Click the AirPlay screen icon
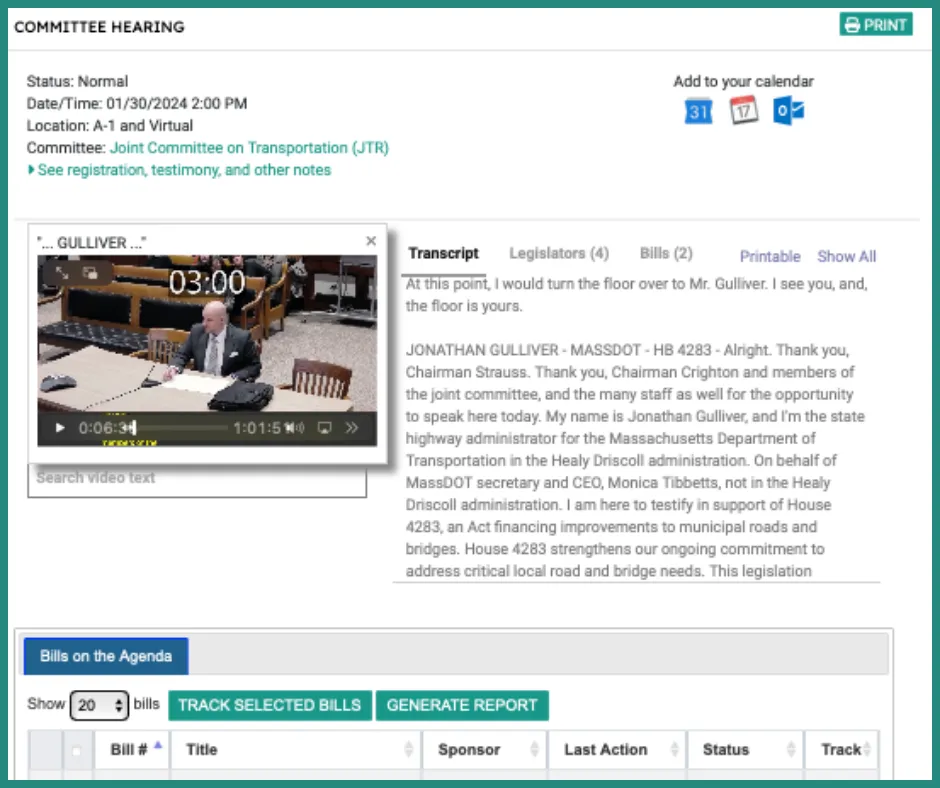 324,428
